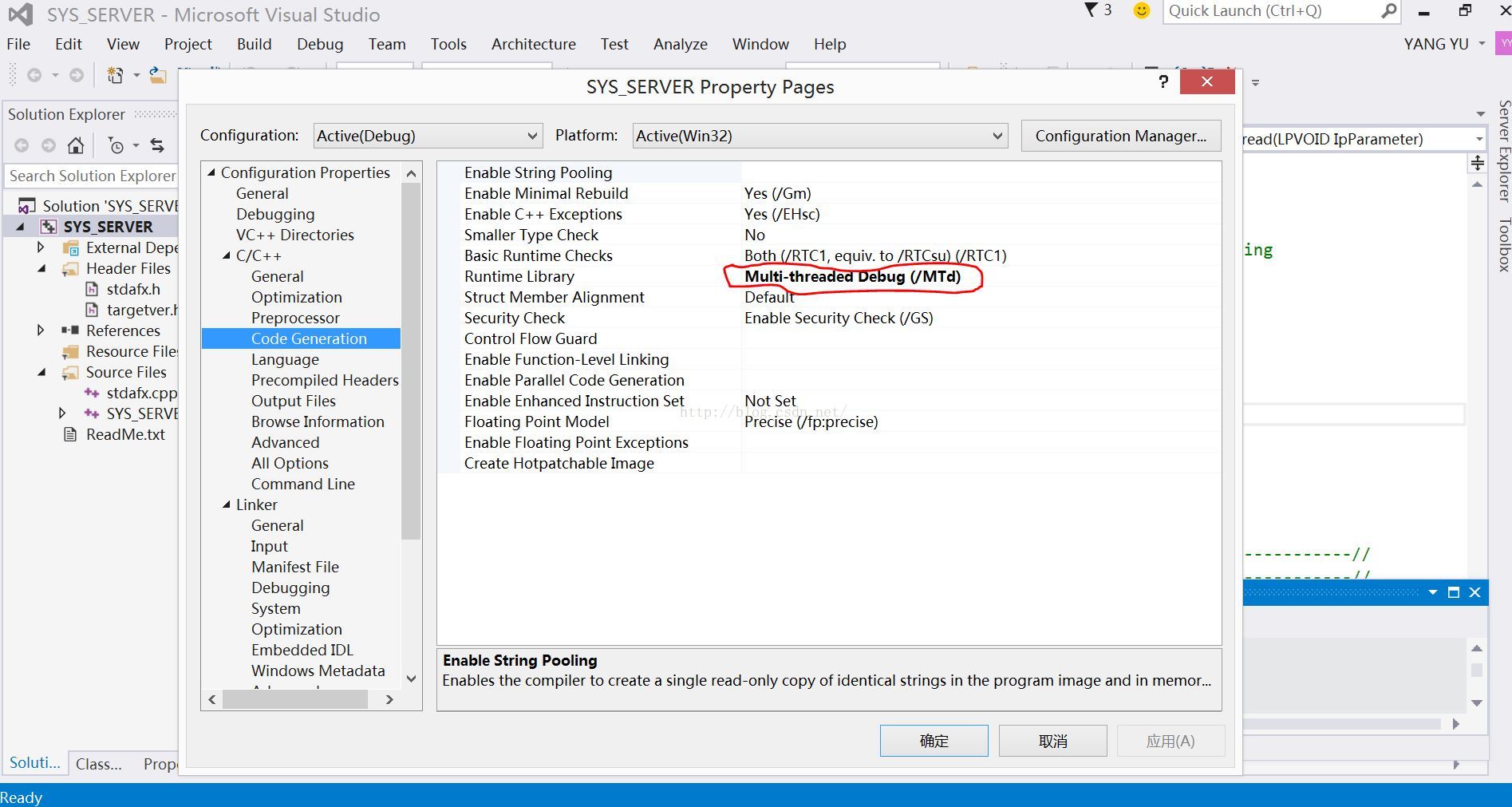
Task: Click the notifications flag icon
Action: point(1091,10)
